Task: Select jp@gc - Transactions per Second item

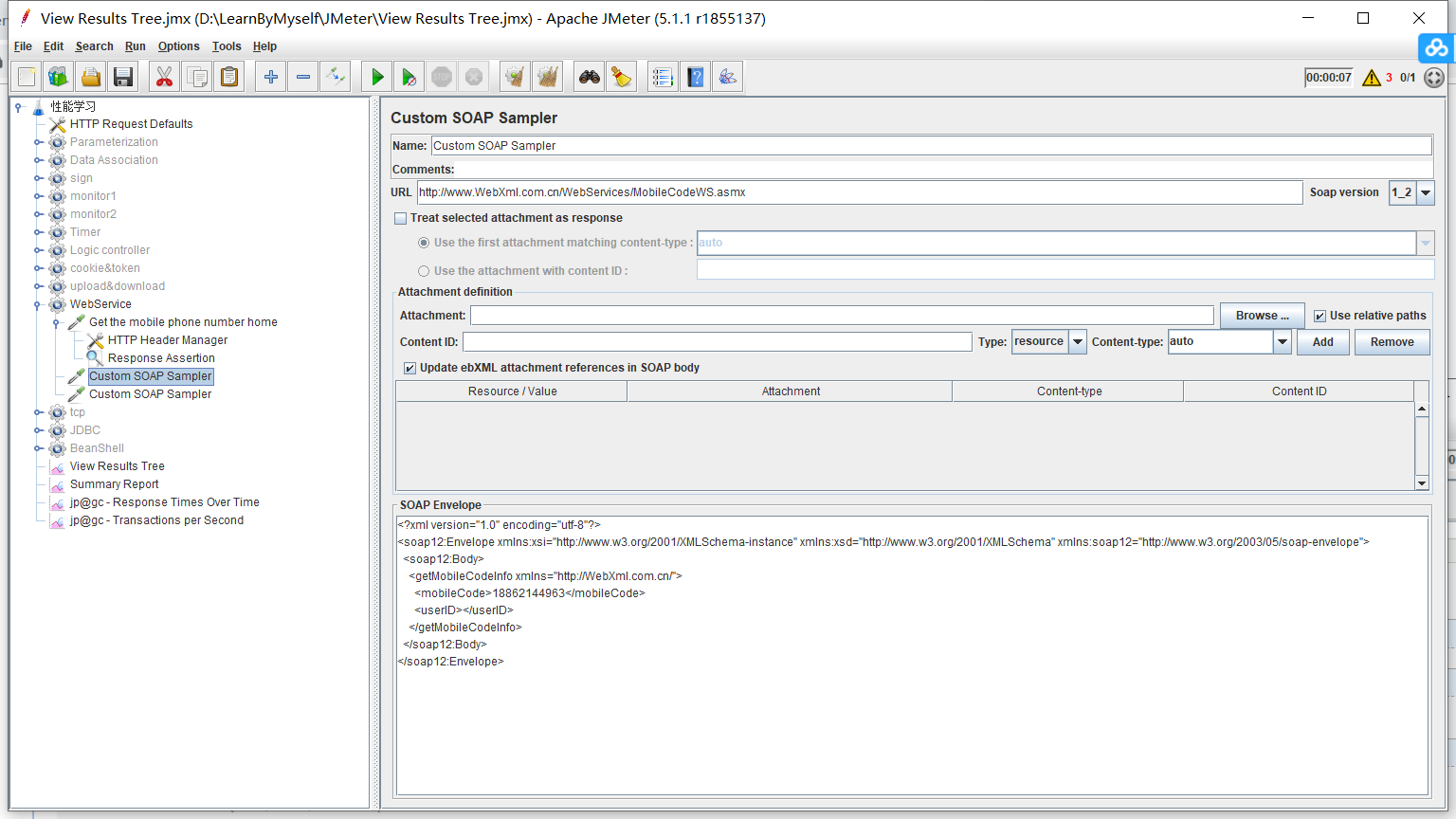Action: point(156,520)
